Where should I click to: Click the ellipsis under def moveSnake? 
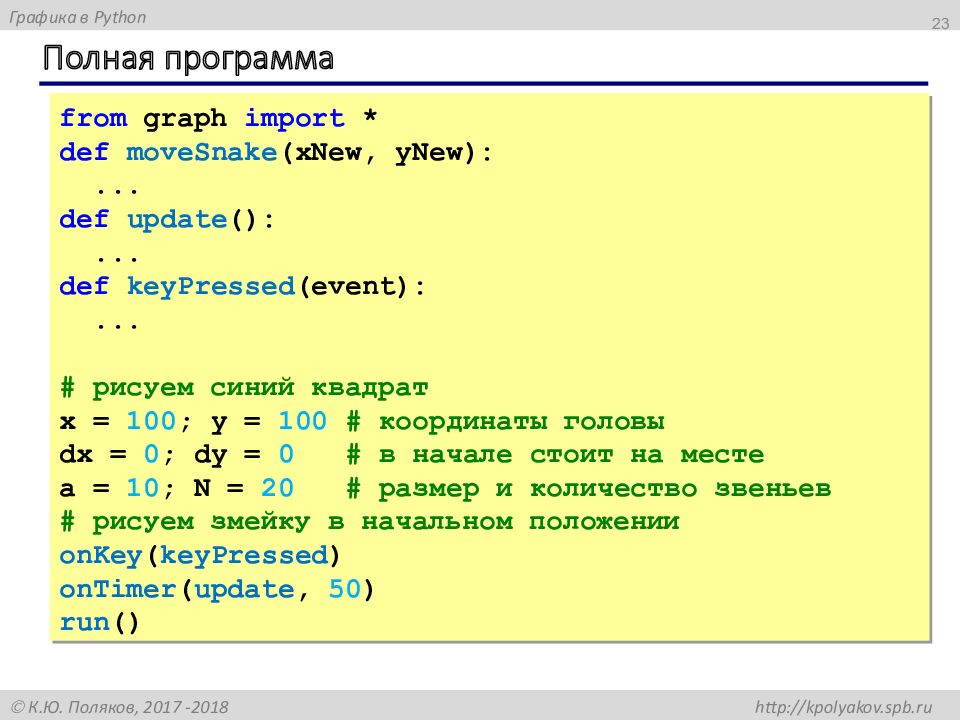tap(117, 191)
